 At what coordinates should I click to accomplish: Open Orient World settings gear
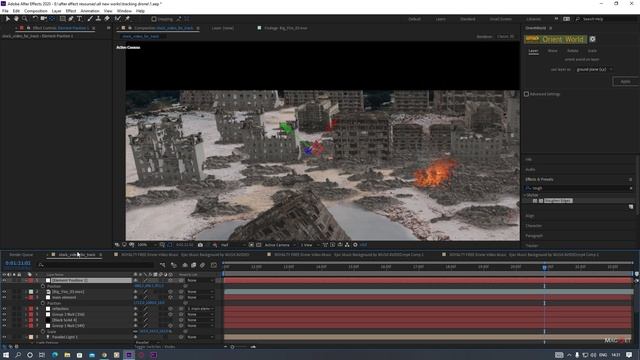tap(592, 39)
